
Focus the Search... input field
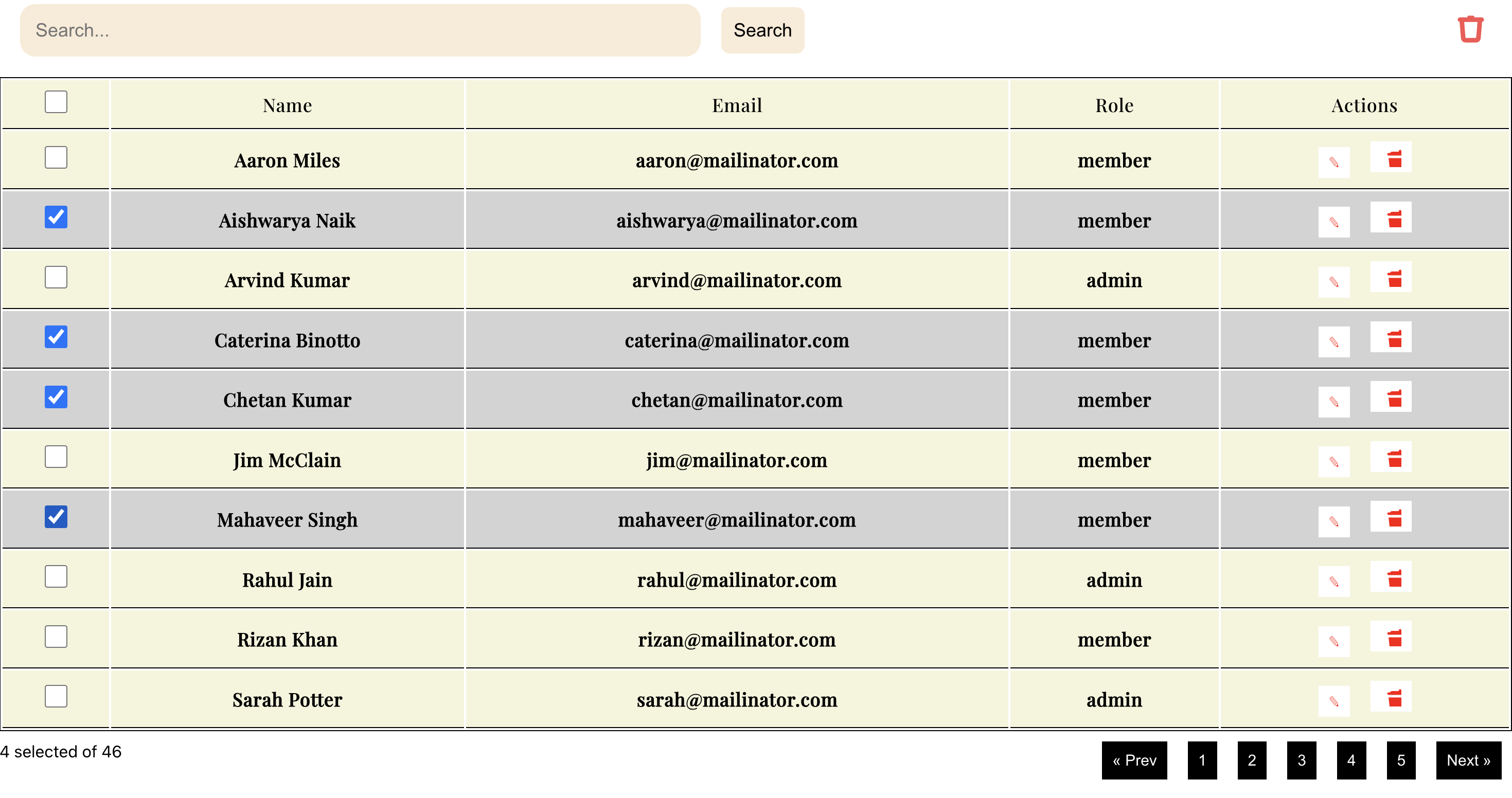click(360, 30)
